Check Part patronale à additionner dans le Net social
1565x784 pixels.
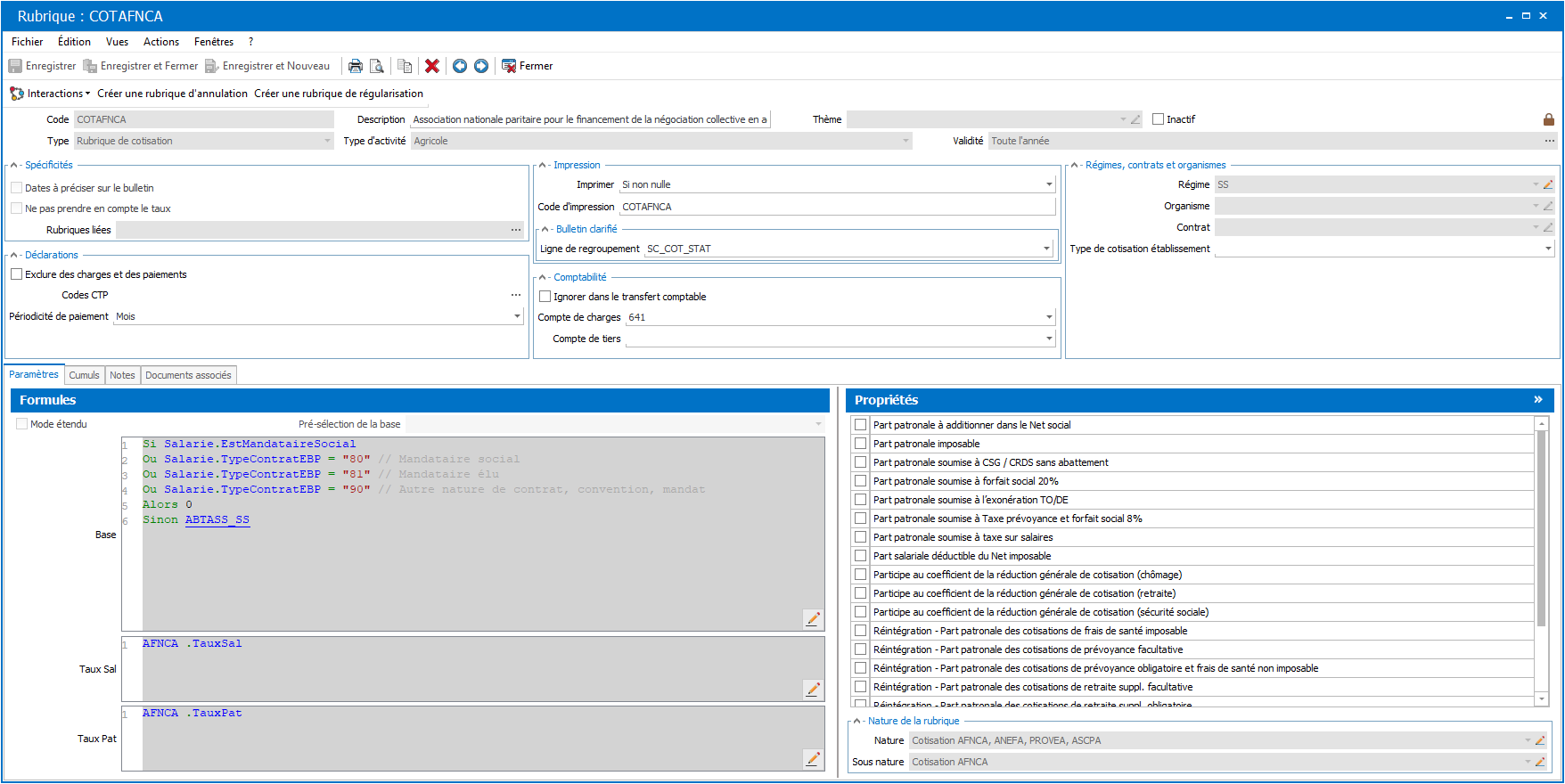[861, 425]
